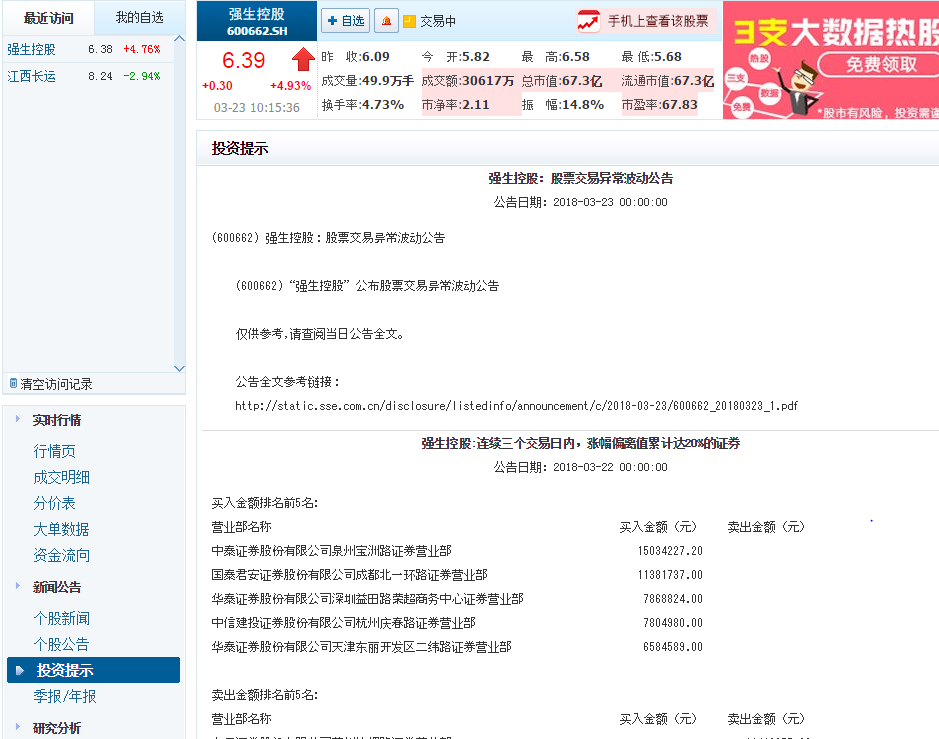
Task: Open 个股新闻 in sidebar
Action: coord(62,618)
